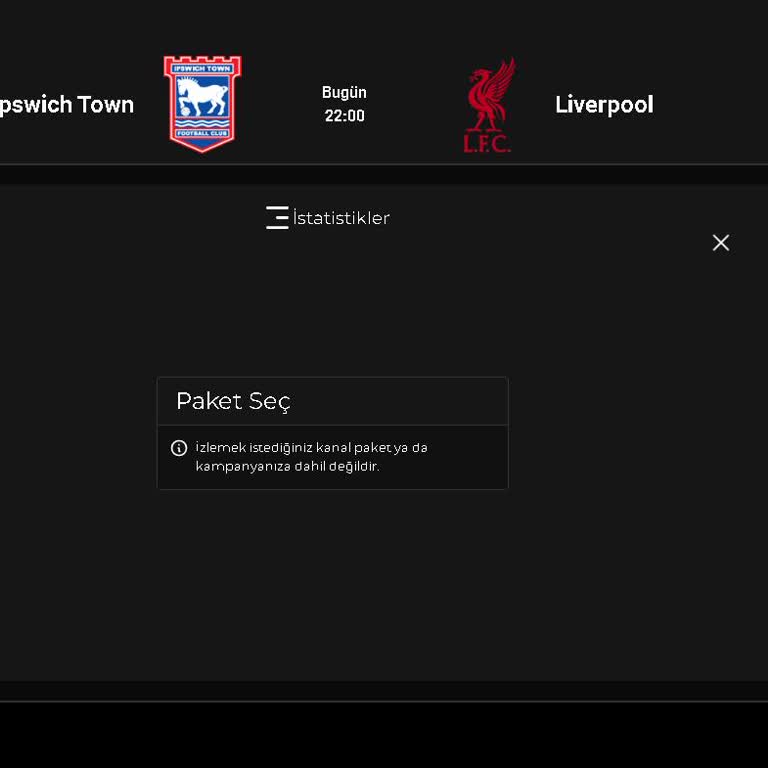
Task: Click the Bugün 22:00 match time
Action: 344,104
